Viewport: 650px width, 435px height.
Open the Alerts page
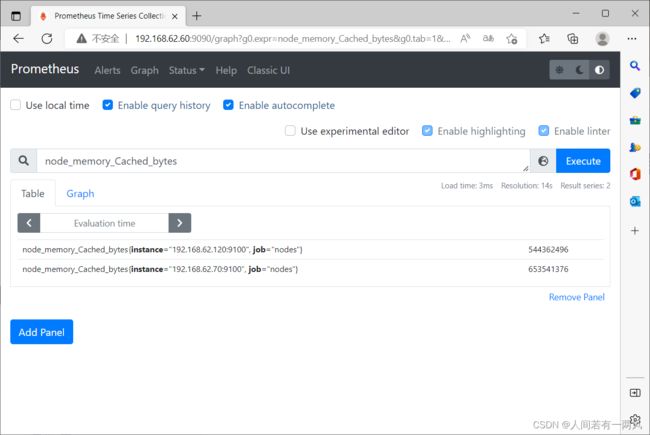click(107, 70)
